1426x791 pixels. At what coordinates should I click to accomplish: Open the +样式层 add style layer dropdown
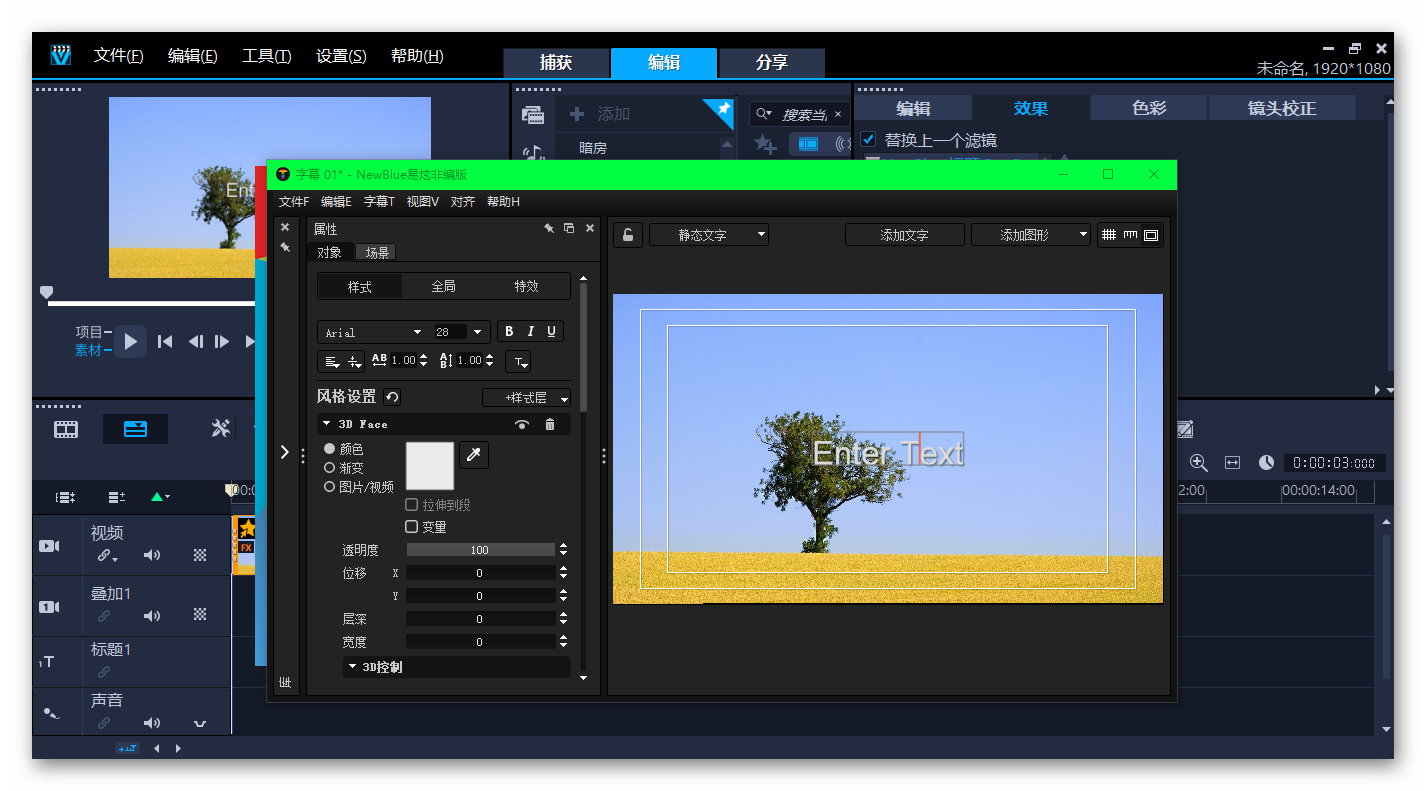(x=526, y=397)
